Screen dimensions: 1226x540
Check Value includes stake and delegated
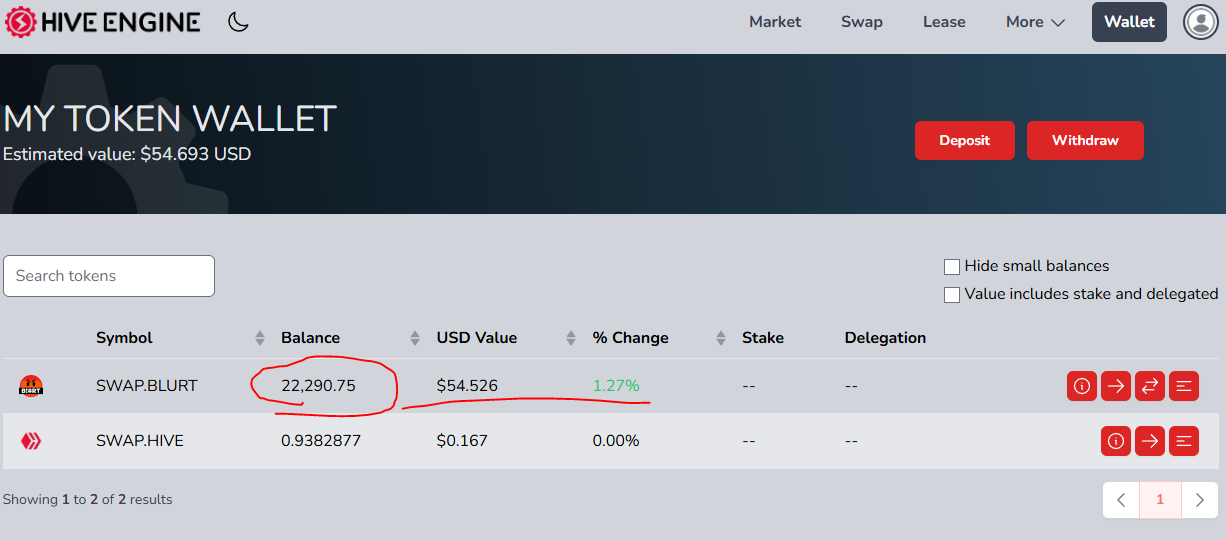952,295
